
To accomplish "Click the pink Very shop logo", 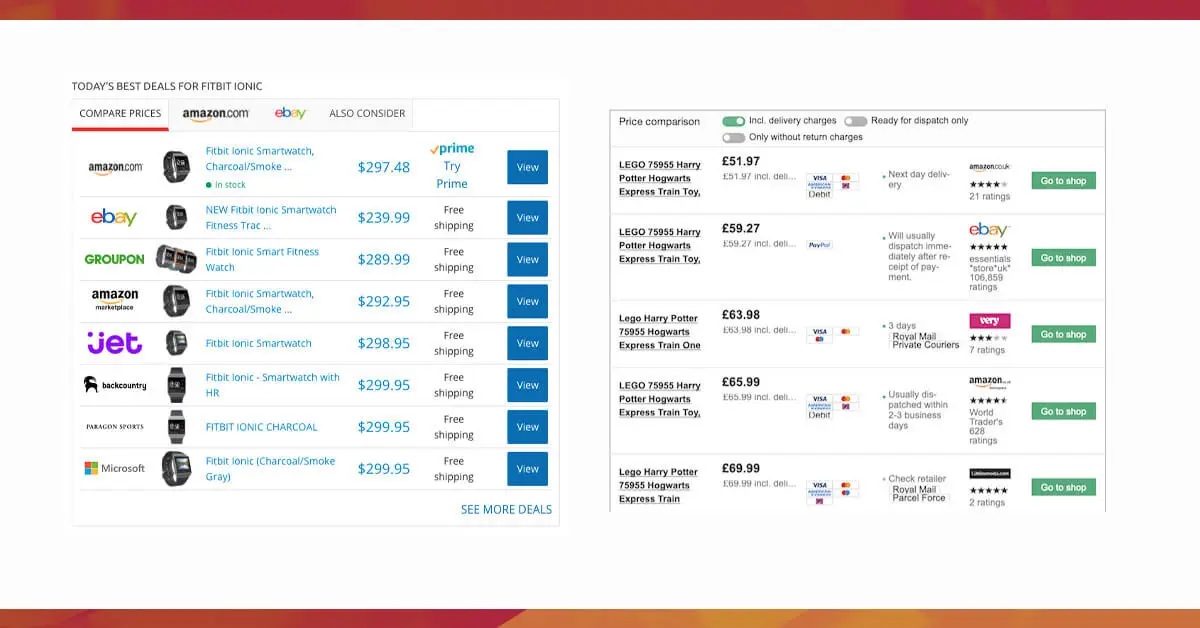I will click(x=990, y=321).
